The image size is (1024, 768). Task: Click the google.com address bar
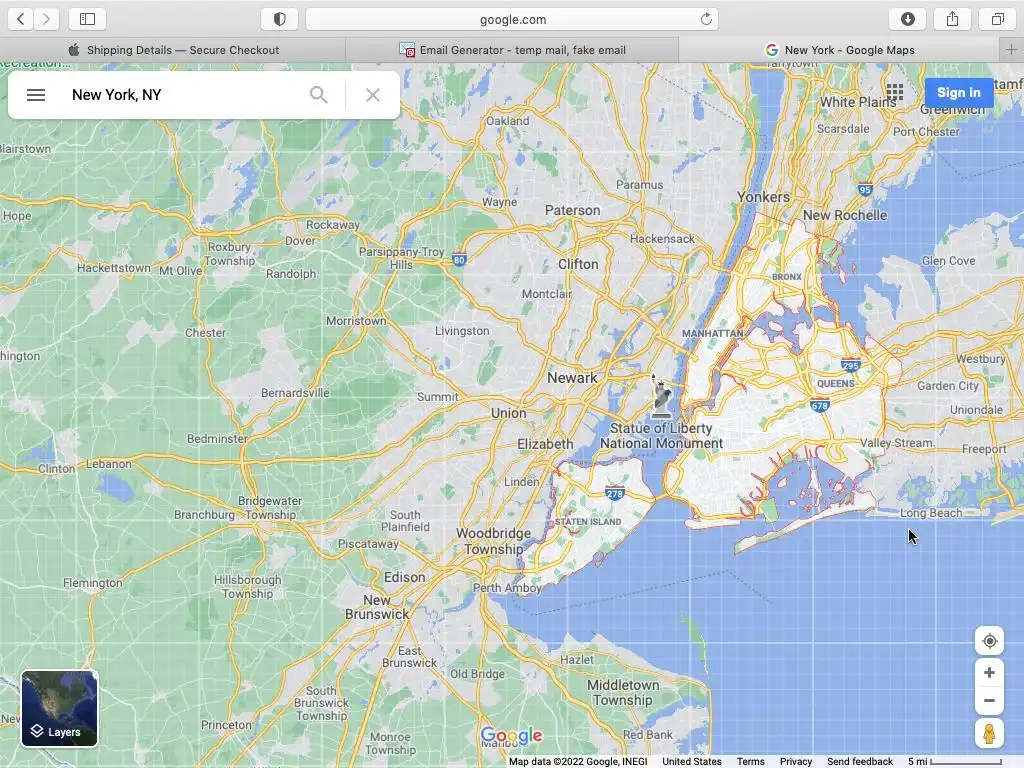coord(512,19)
